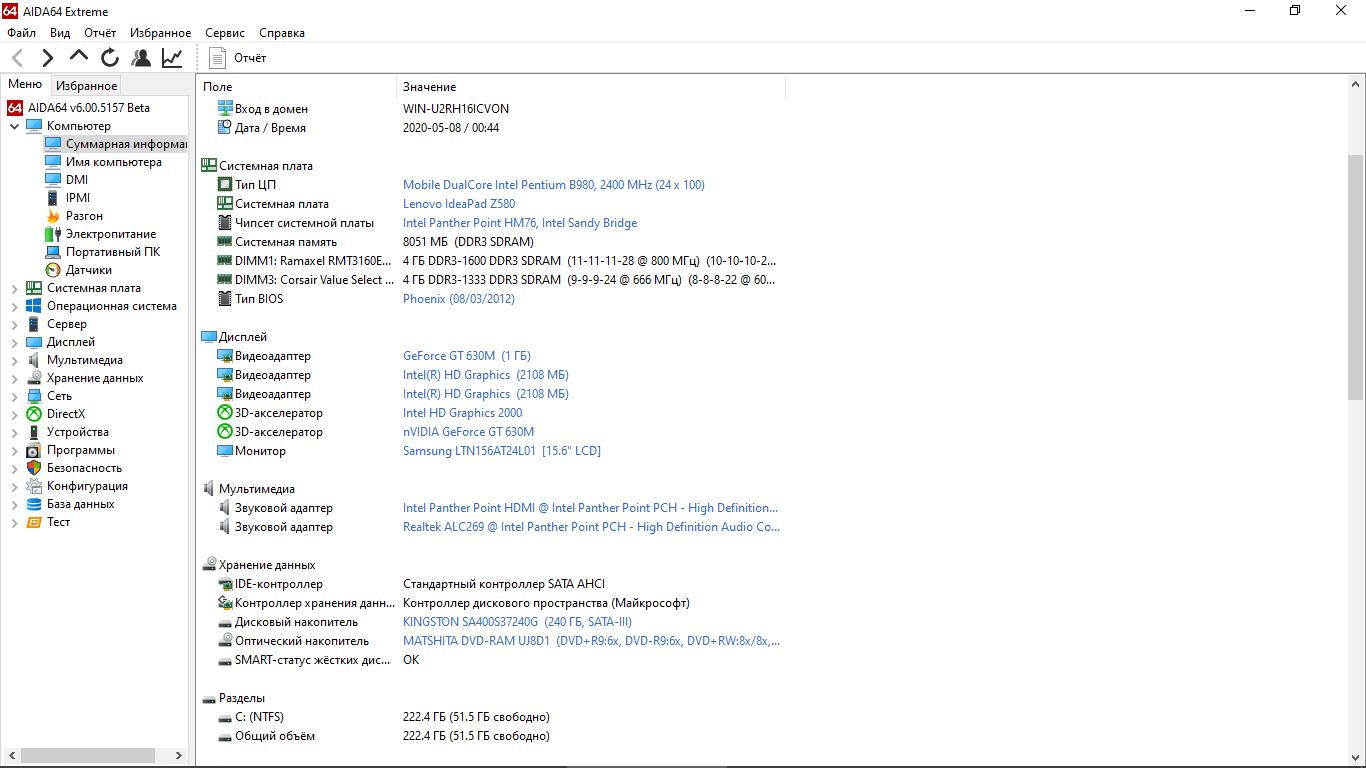Click the Устройства tree icon
This screenshot has width=1366, height=768.
[34, 432]
